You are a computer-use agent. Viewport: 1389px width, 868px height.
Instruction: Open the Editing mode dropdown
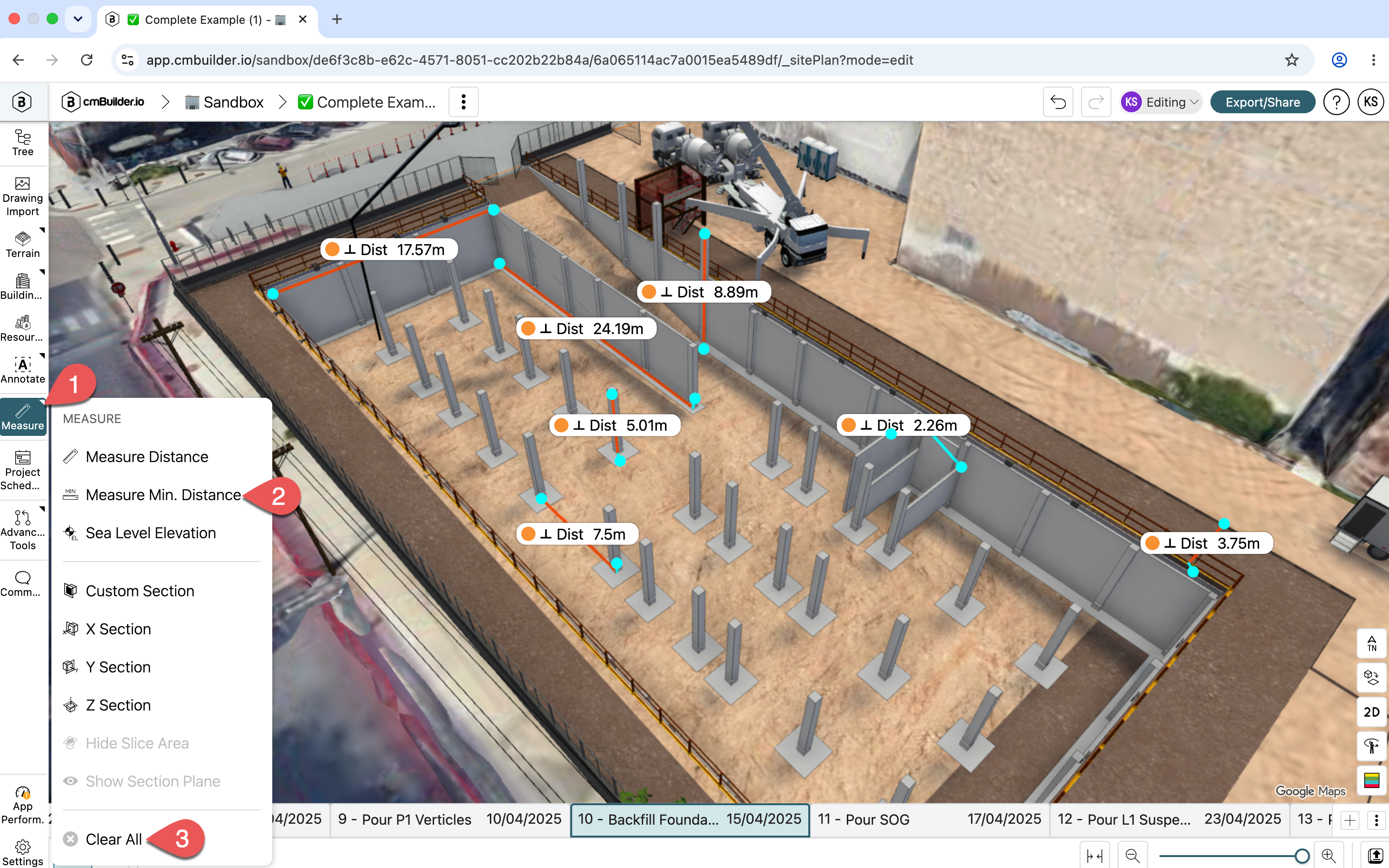[x=1161, y=102]
